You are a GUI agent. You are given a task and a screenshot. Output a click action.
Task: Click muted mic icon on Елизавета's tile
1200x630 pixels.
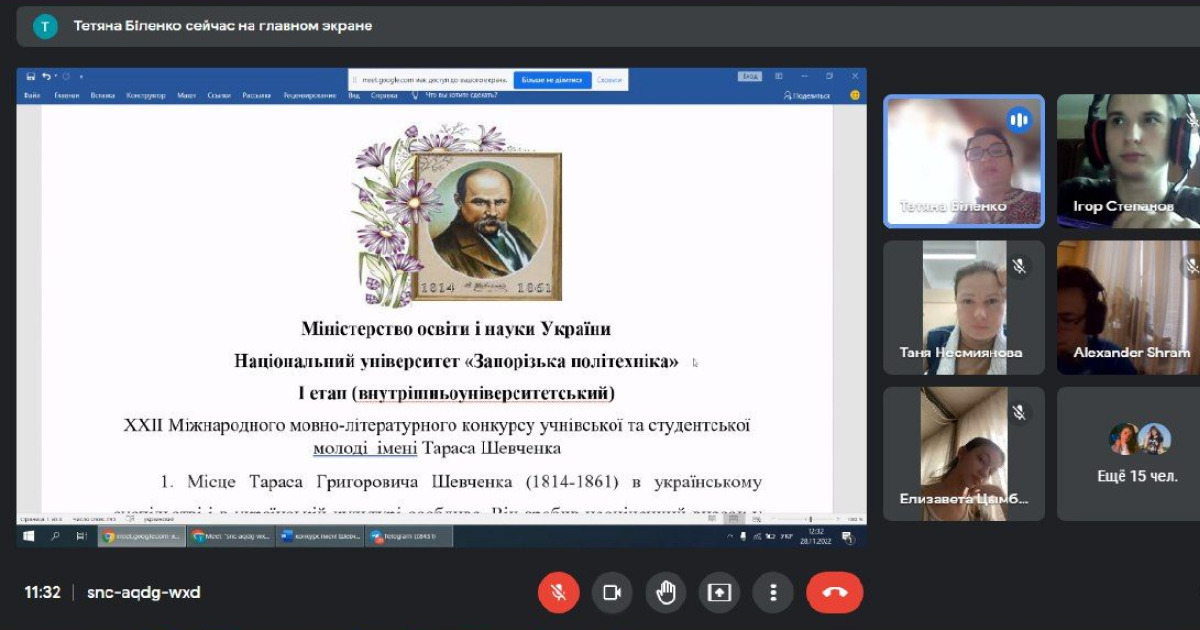click(x=1019, y=412)
